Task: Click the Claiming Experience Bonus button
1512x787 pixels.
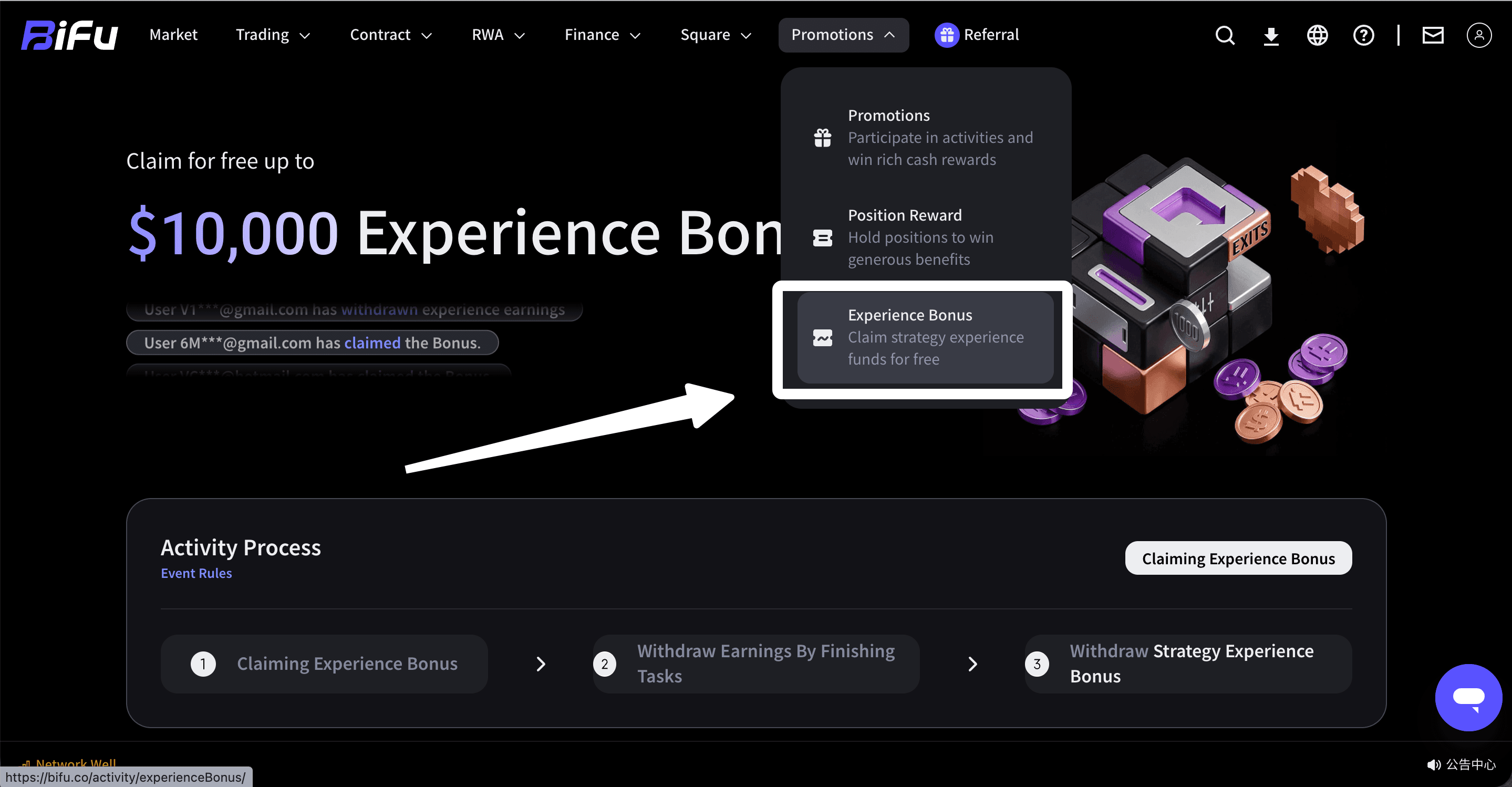Action: point(1238,558)
